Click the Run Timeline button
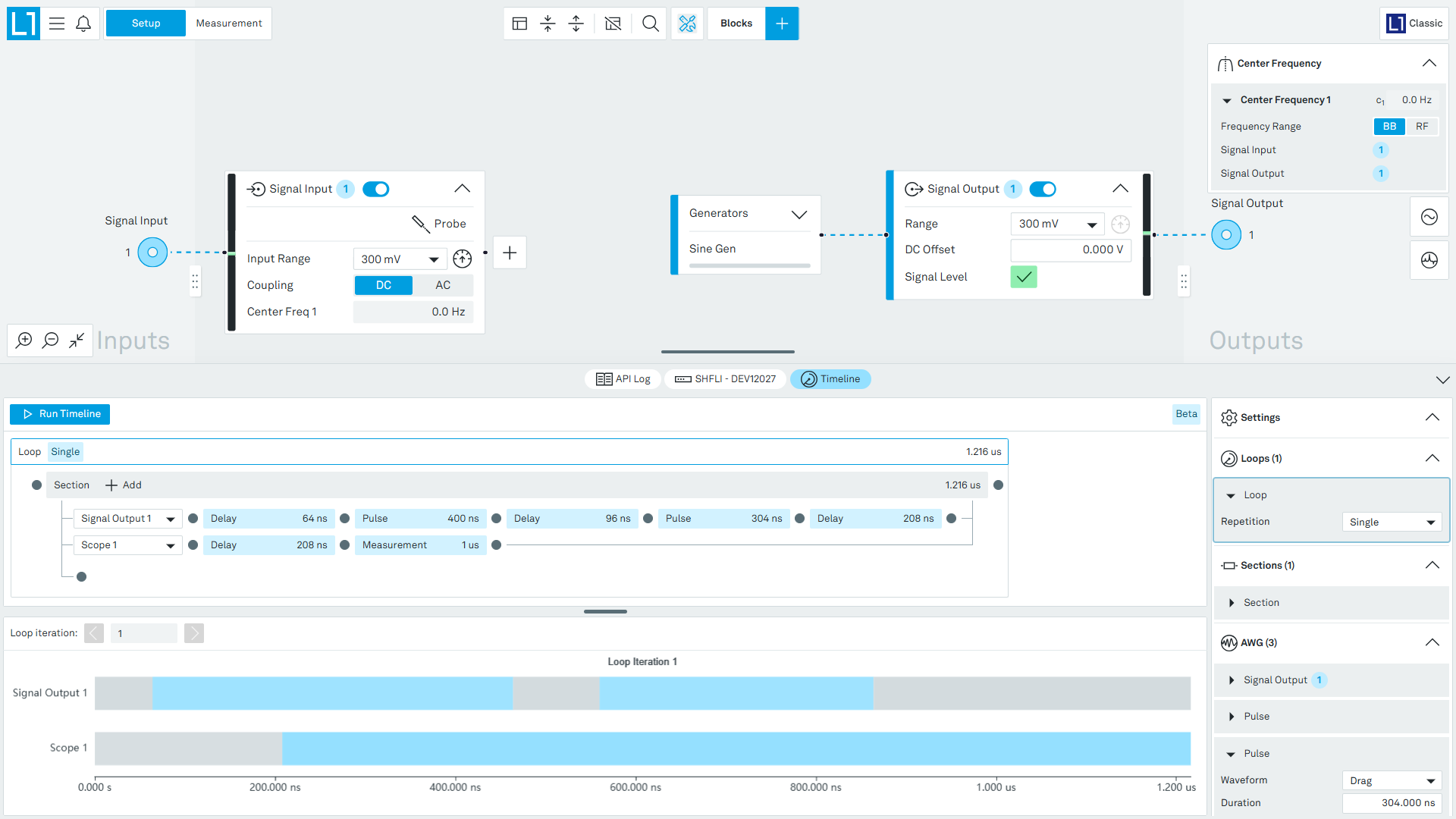1456x819 pixels. [x=60, y=414]
